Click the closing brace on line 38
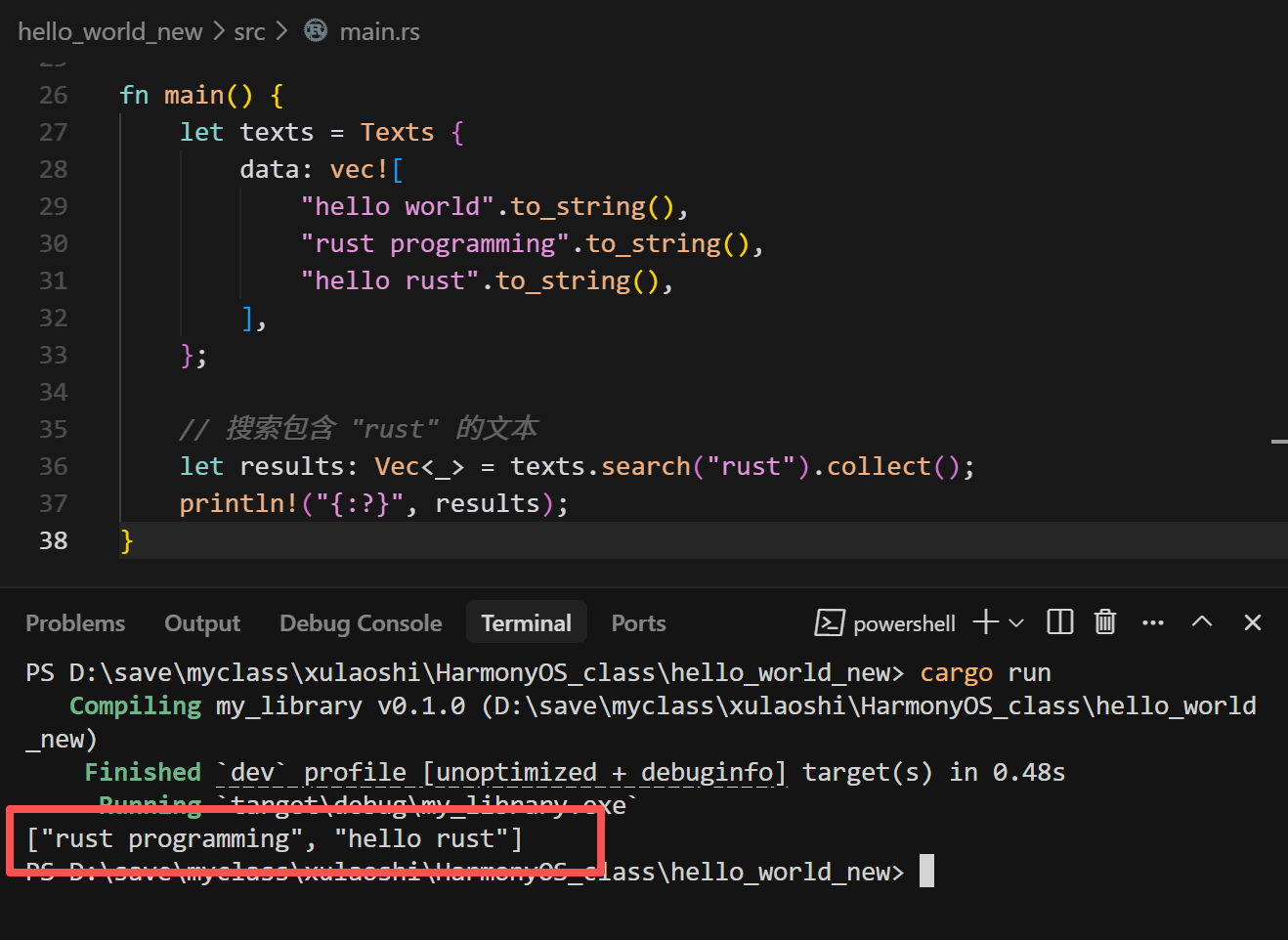 126,540
